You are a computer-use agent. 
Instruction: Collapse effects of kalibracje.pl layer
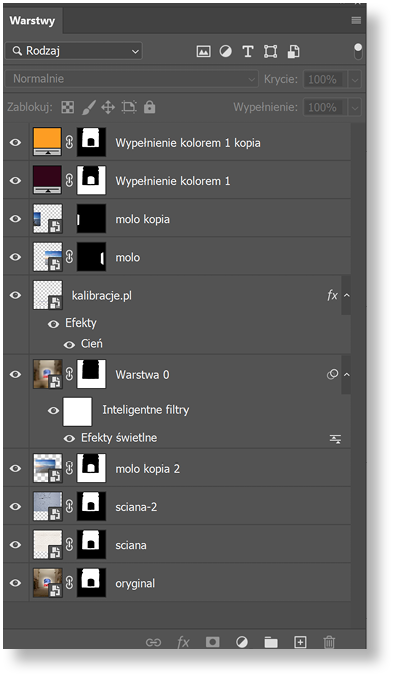(x=346, y=296)
